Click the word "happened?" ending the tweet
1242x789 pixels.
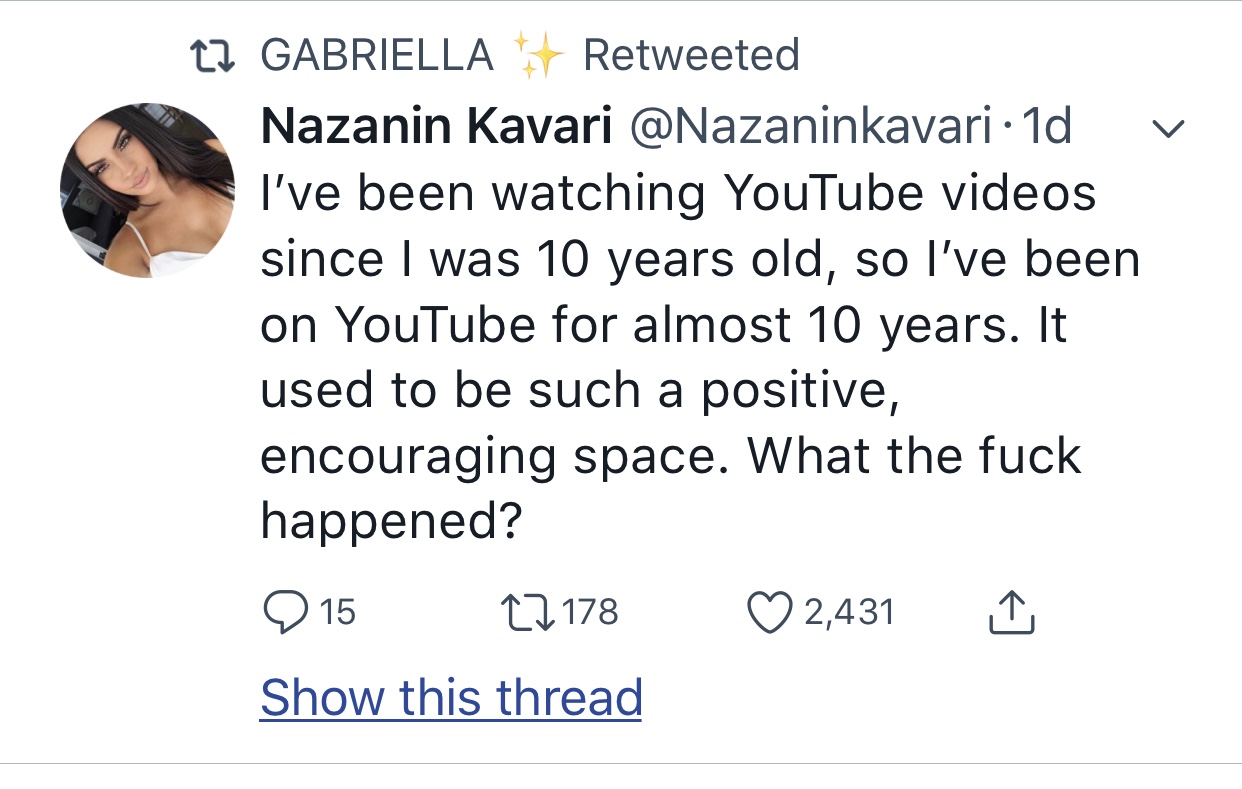click(x=392, y=521)
